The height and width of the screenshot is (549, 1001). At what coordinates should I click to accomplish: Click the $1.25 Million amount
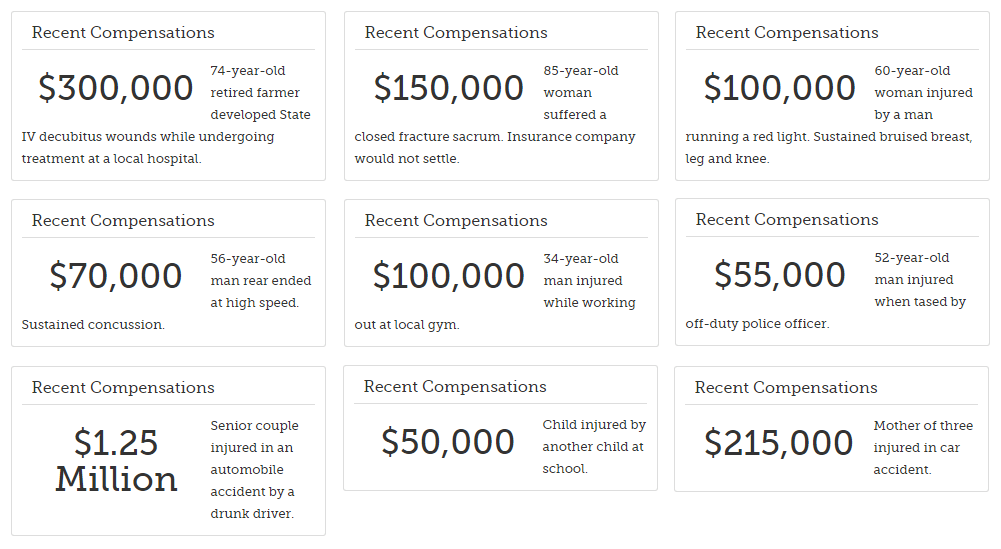(116, 460)
